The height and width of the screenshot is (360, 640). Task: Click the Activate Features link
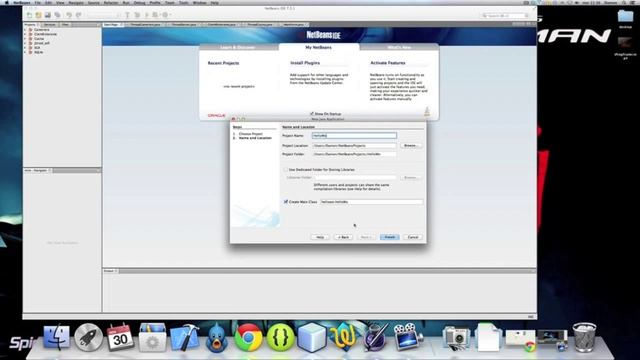click(x=388, y=63)
